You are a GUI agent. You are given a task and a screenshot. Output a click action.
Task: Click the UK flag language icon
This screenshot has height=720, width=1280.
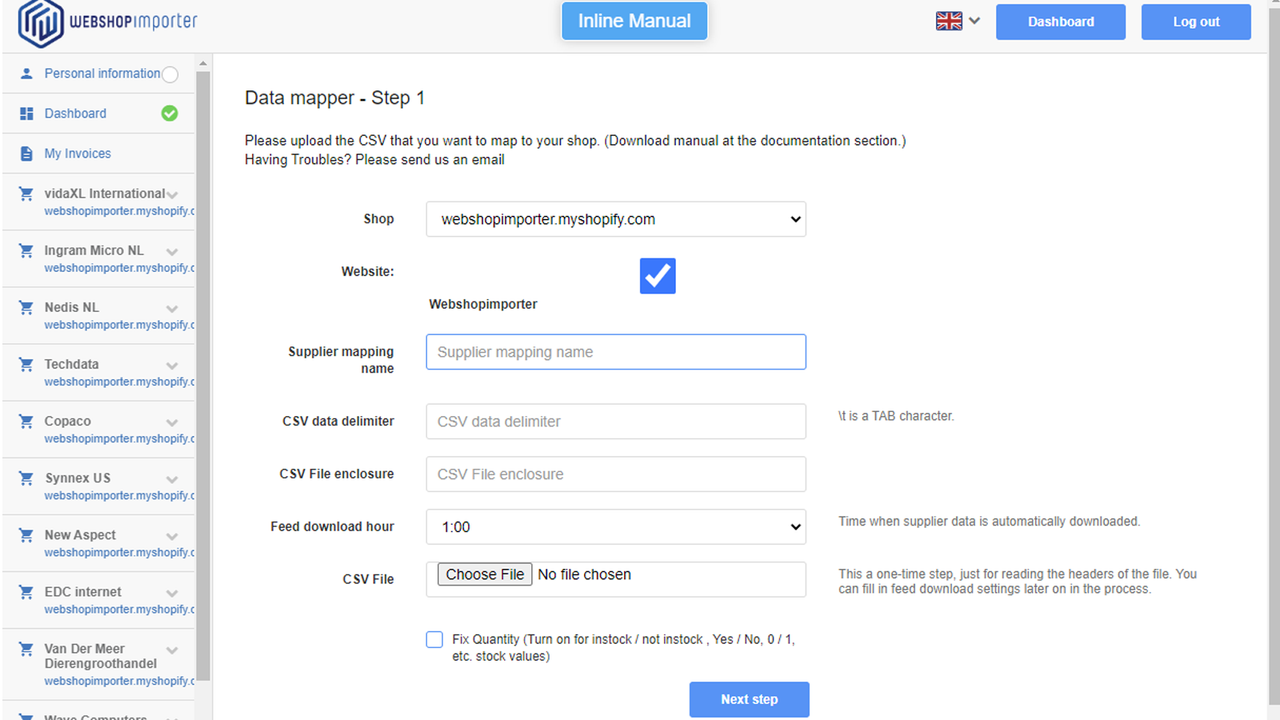[949, 20]
